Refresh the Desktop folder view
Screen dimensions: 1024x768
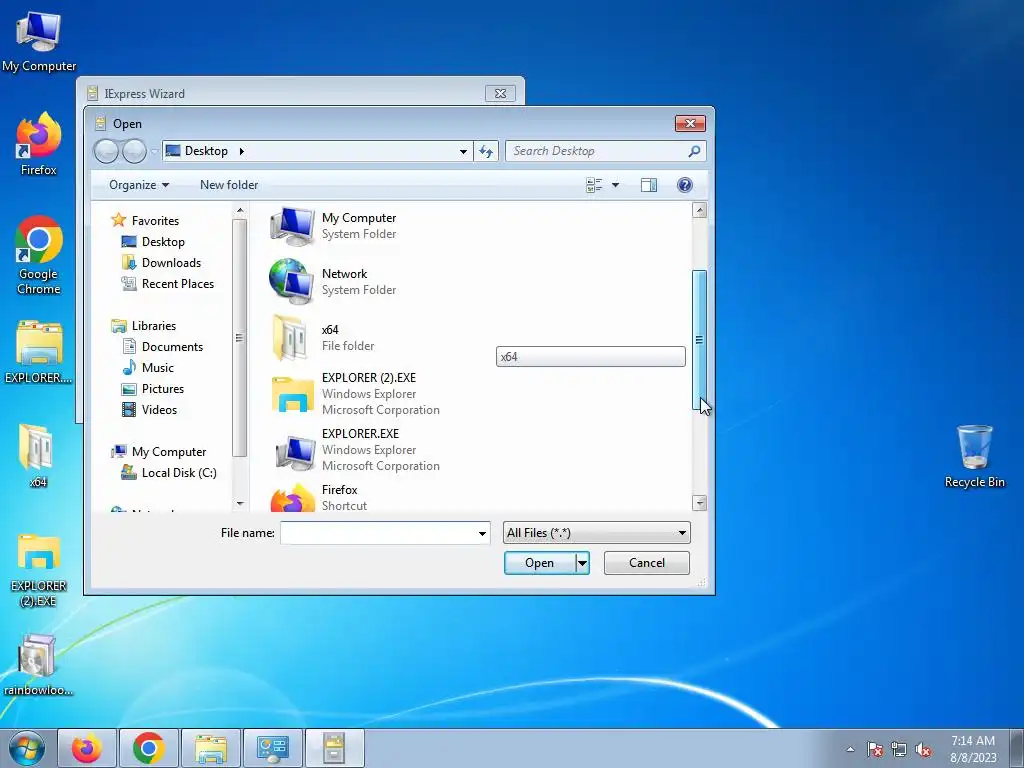[x=486, y=152]
